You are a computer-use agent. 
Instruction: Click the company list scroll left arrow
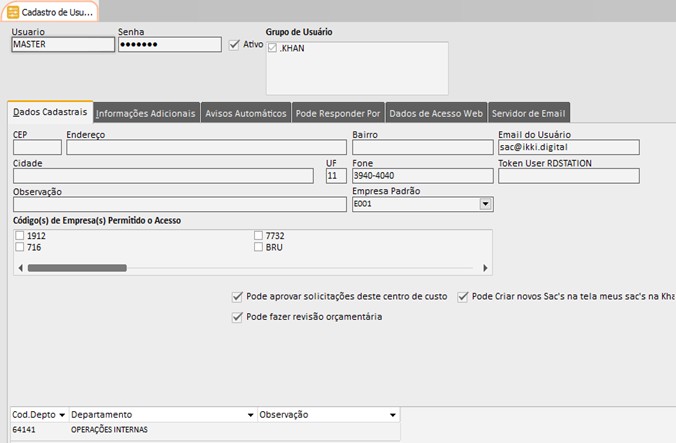pos(20,268)
